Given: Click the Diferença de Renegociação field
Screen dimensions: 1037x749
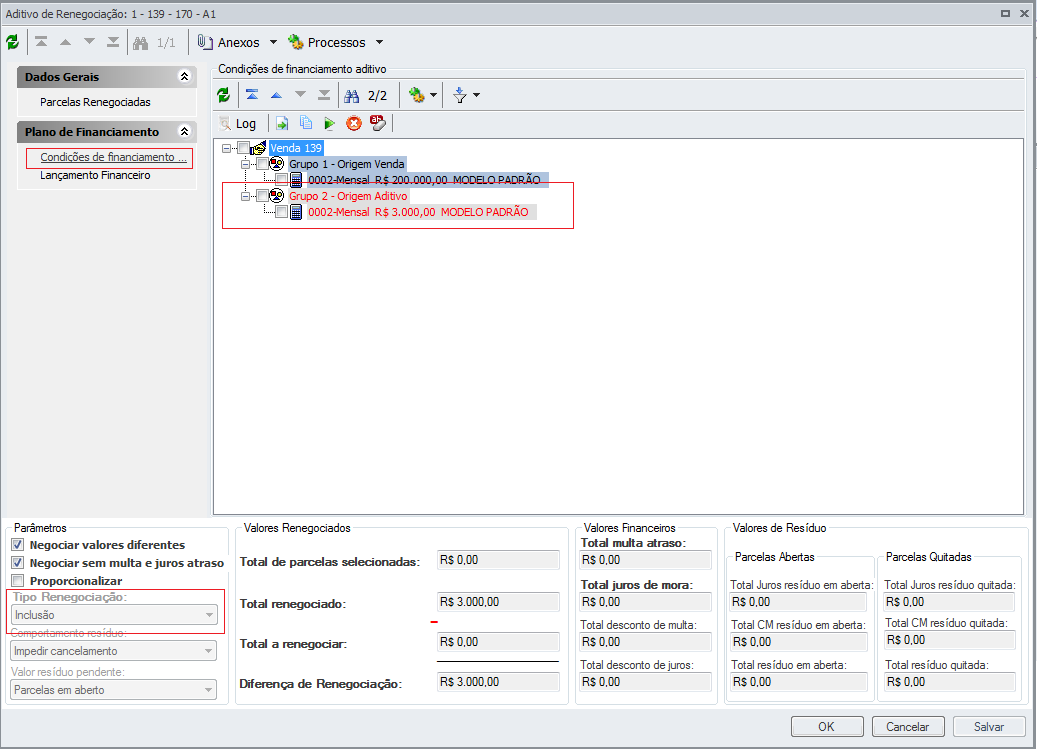Looking at the screenshot, I should pyautogui.click(x=498, y=682).
